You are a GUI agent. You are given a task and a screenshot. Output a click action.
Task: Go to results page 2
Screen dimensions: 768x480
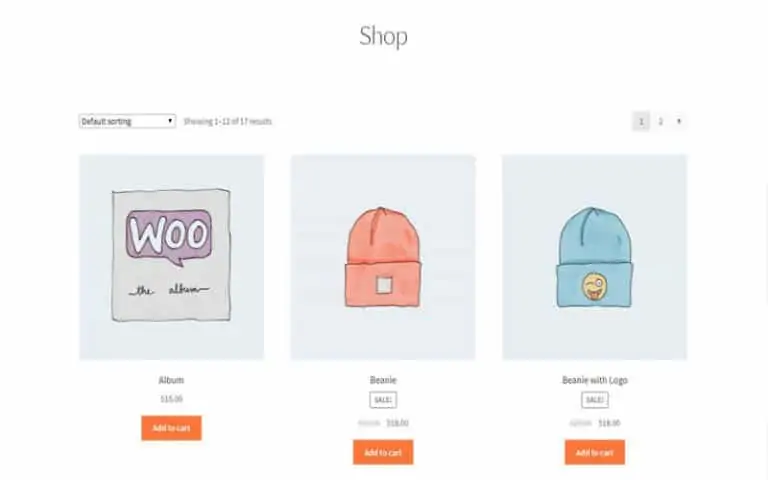[660, 121]
